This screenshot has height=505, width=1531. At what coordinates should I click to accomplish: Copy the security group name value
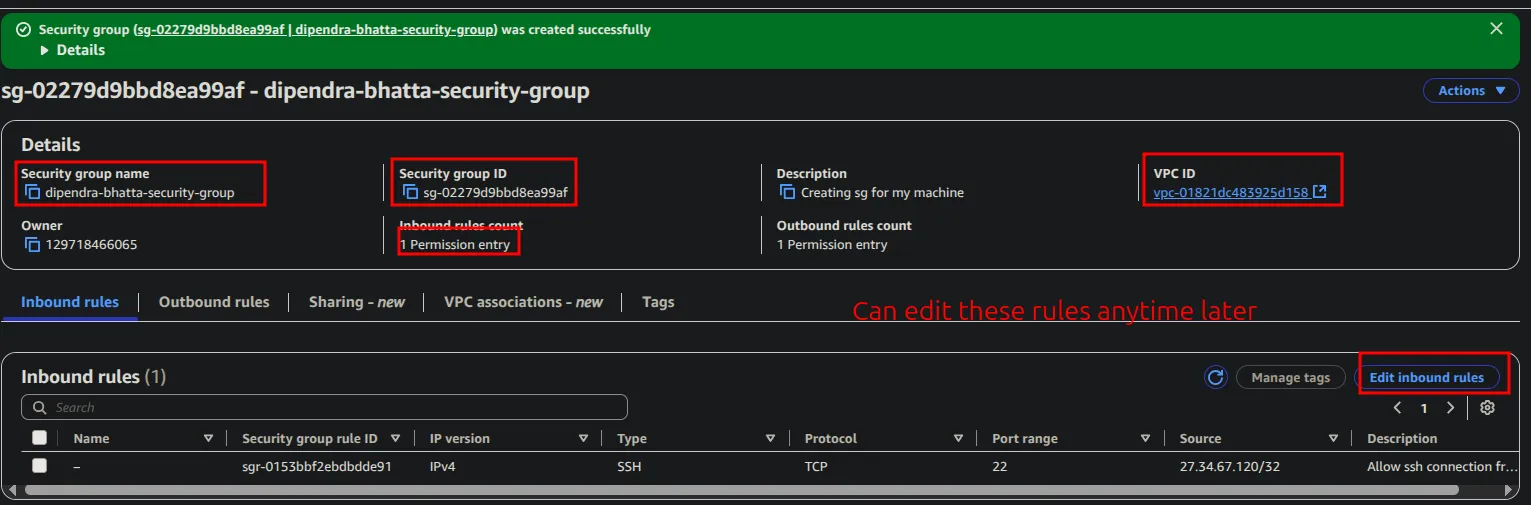(32, 192)
